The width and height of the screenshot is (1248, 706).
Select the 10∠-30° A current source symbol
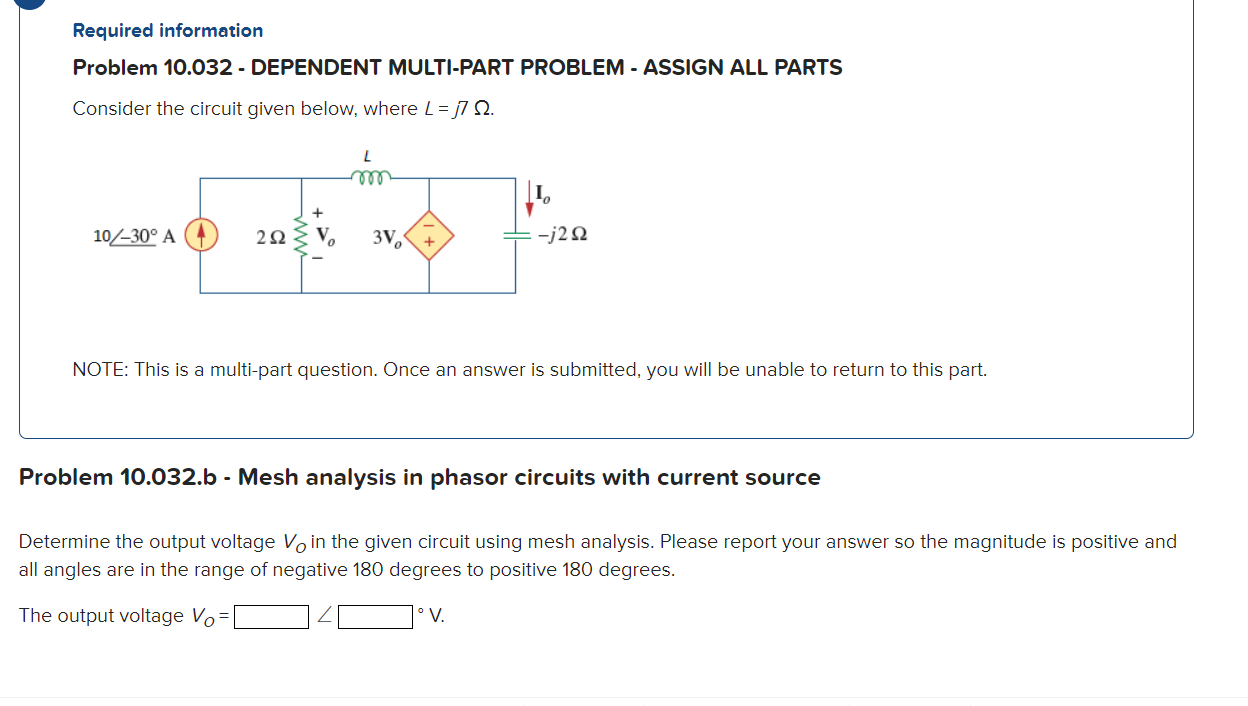pyautogui.click(x=200, y=236)
